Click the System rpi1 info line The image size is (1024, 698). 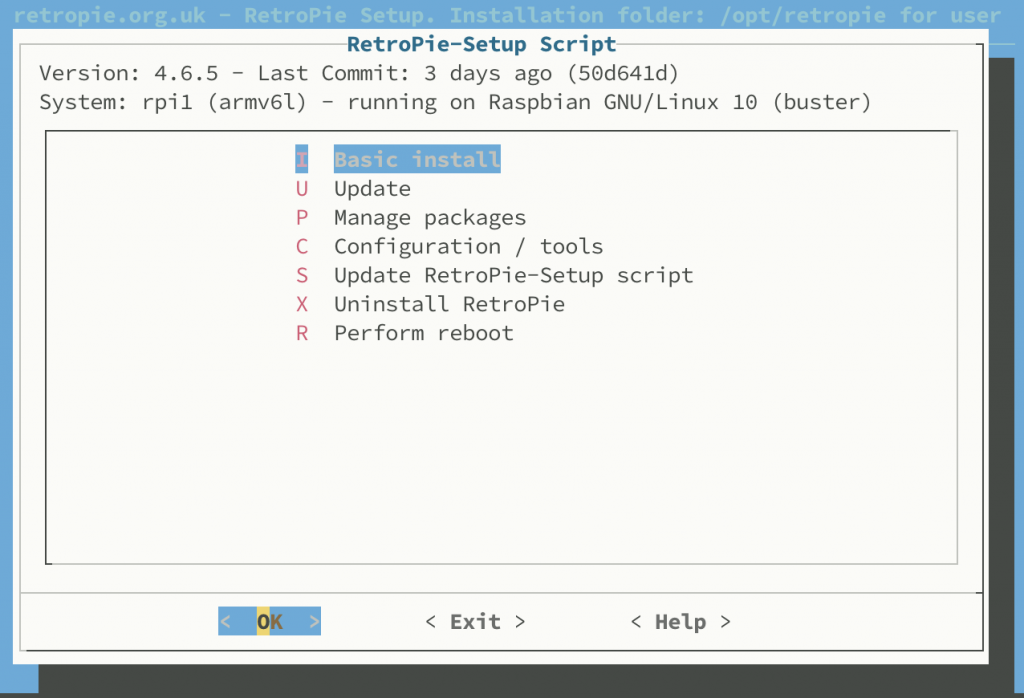[x=455, y=102]
